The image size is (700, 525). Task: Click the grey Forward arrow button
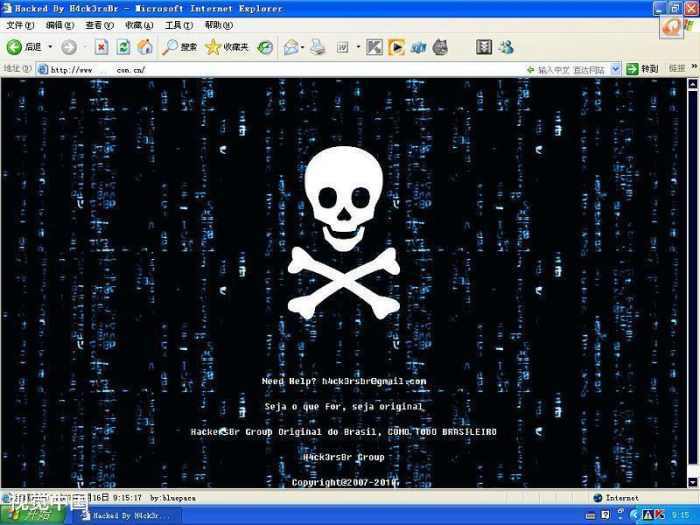69,47
